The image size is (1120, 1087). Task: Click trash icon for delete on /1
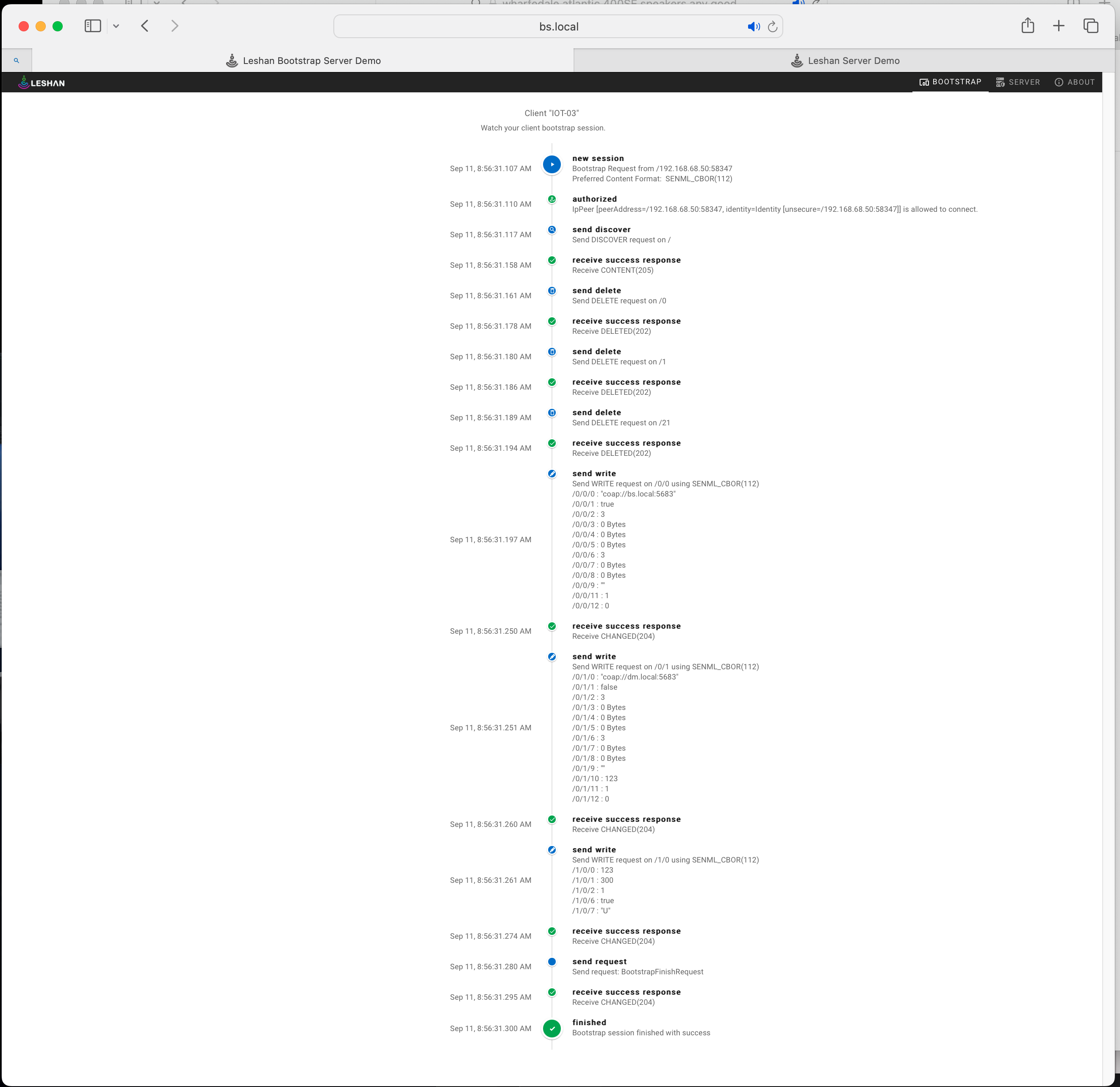coord(552,352)
